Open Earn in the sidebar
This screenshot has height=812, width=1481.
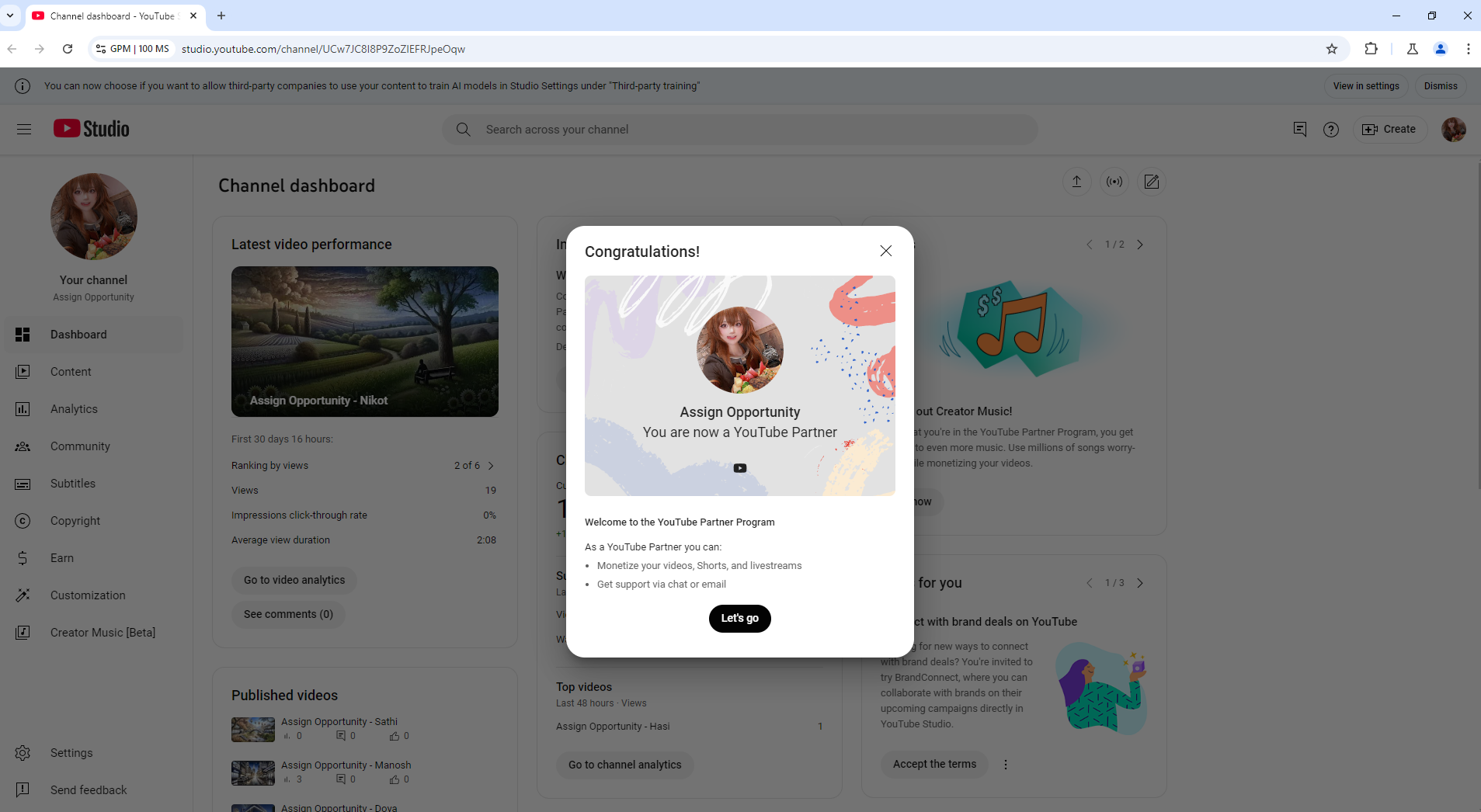(x=93, y=558)
